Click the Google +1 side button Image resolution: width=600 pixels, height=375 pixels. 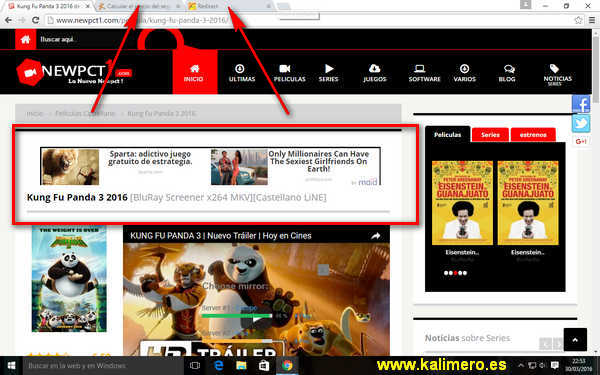pyautogui.click(x=581, y=141)
